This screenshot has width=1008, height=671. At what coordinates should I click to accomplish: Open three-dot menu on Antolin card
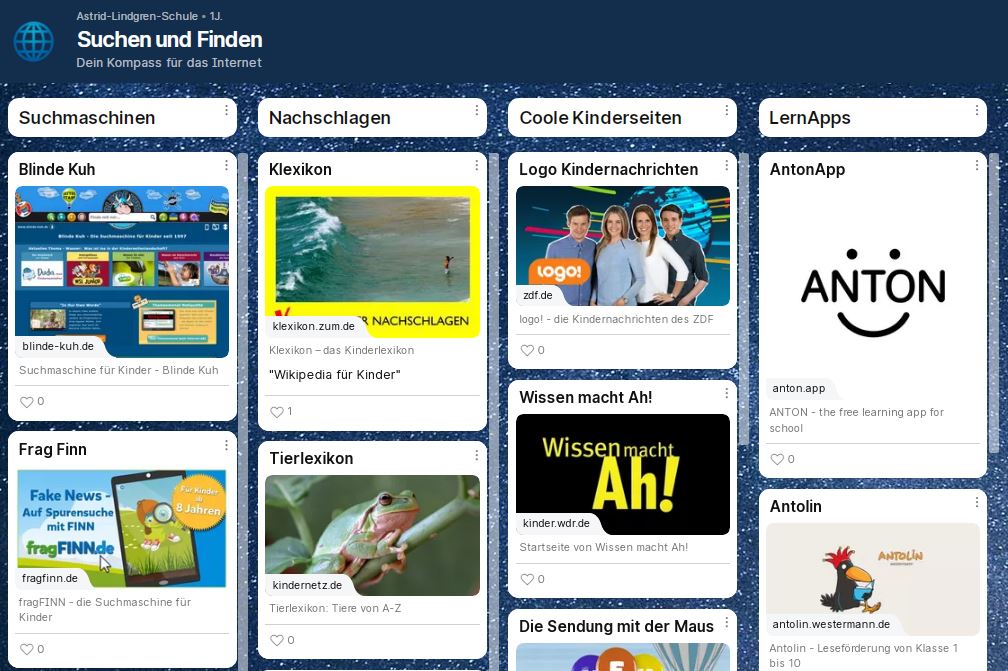(x=977, y=503)
